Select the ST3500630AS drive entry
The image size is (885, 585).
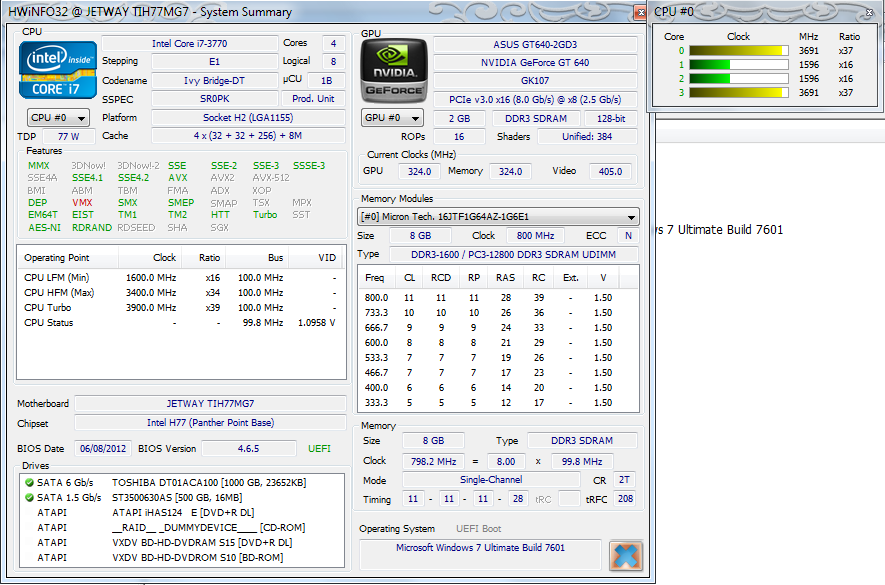click(x=177, y=498)
